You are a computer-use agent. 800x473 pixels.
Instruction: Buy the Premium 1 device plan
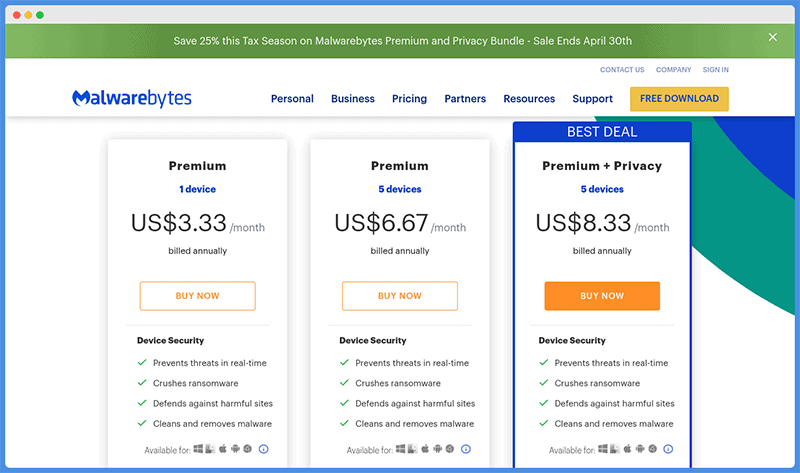197,296
